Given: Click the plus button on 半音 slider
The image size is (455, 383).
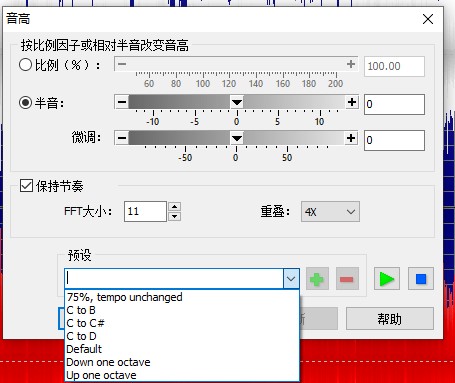Looking at the screenshot, I should pos(352,102).
